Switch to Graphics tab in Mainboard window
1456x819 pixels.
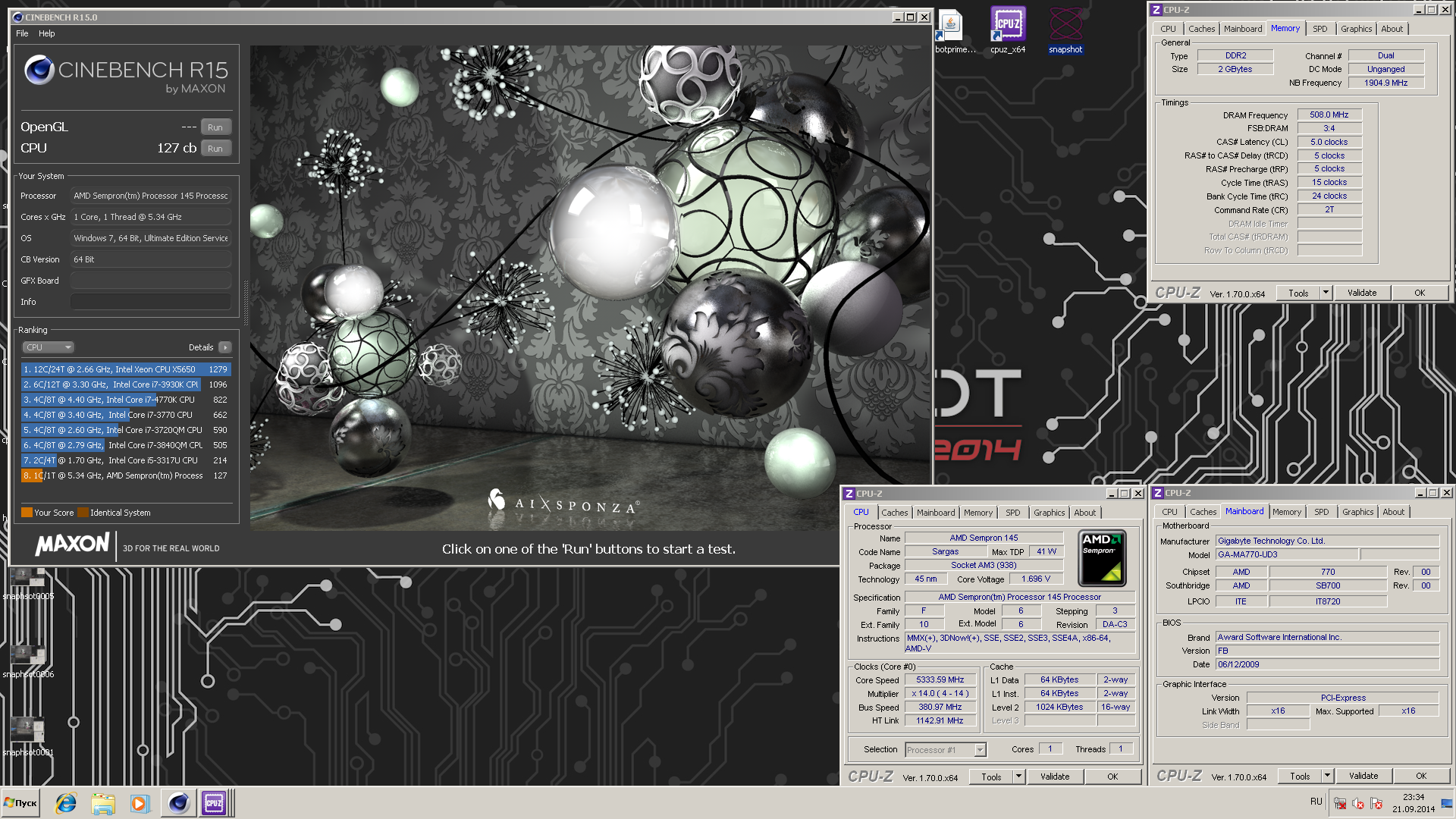pyautogui.click(x=1357, y=512)
